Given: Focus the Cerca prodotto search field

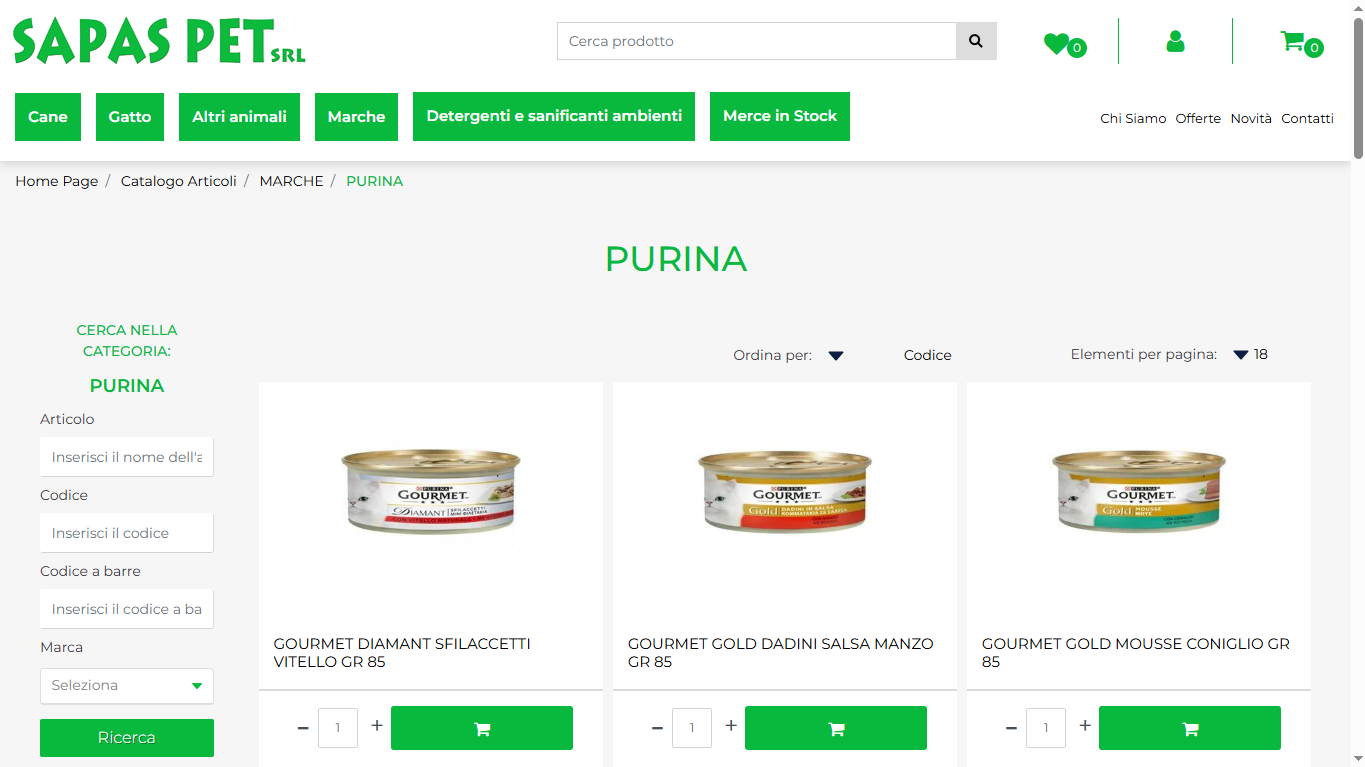Looking at the screenshot, I should [757, 41].
